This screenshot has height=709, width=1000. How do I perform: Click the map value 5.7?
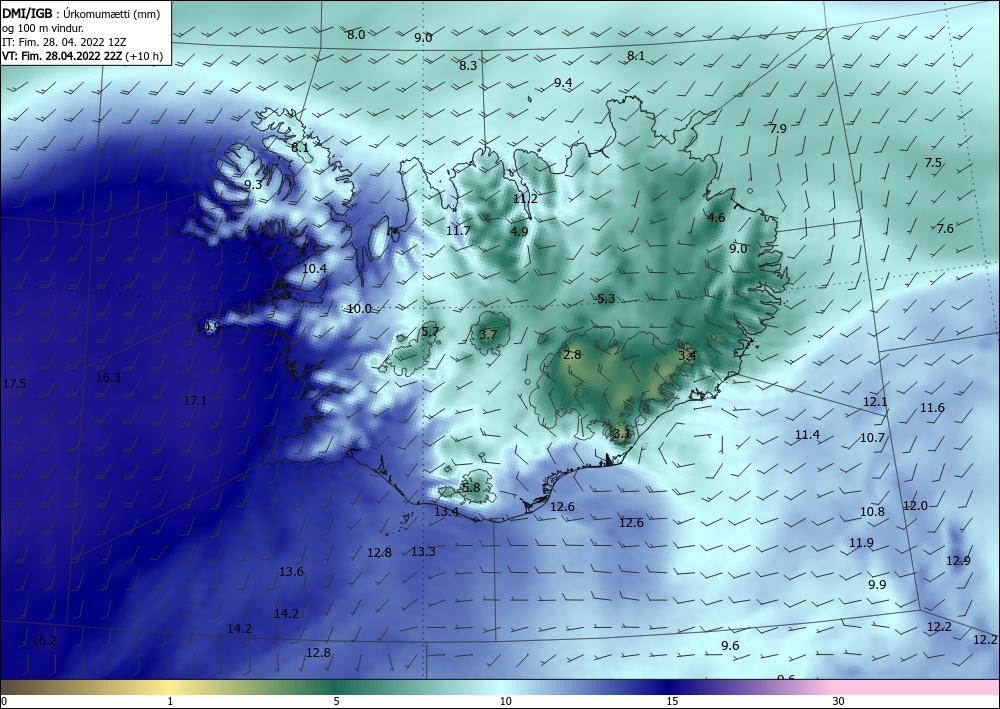coord(430,331)
